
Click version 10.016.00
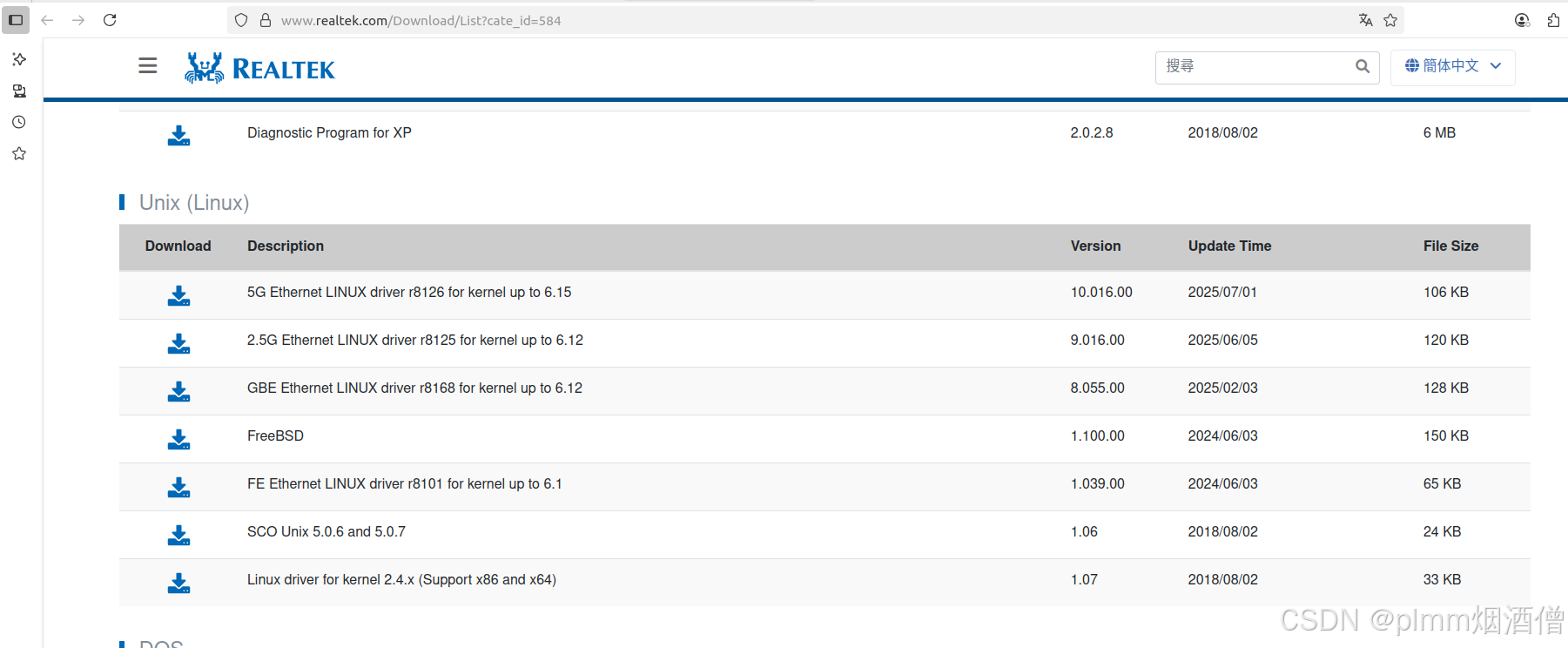(1101, 293)
